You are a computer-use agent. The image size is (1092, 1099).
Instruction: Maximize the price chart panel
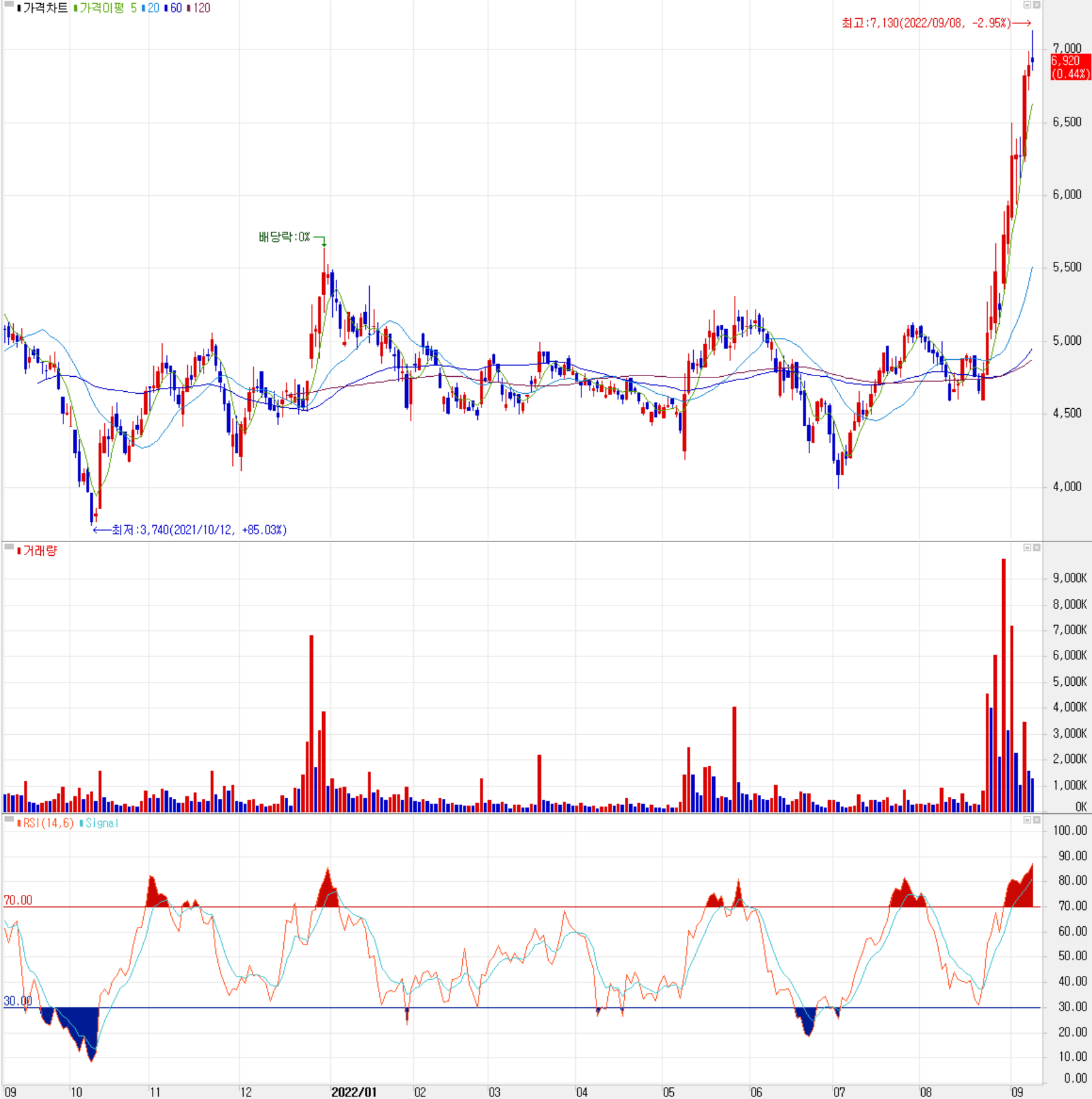tap(1027, 5)
